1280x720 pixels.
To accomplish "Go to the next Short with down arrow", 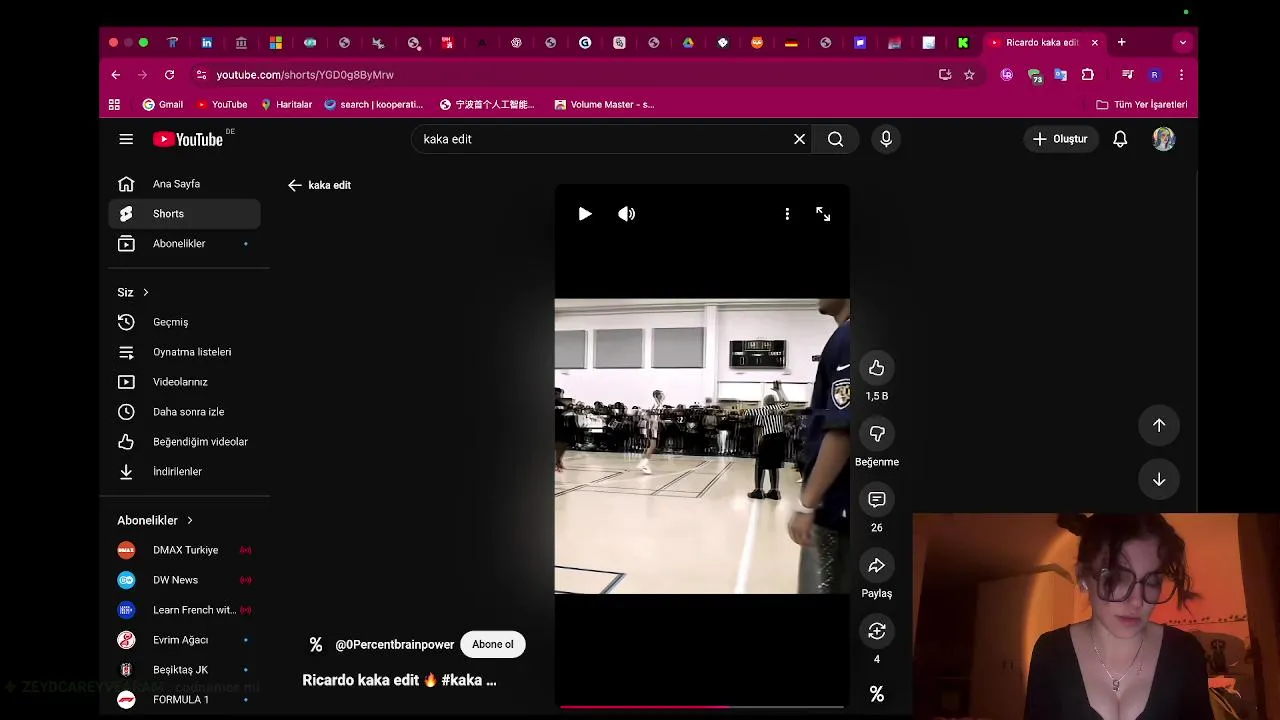I will (x=1159, y=479).
